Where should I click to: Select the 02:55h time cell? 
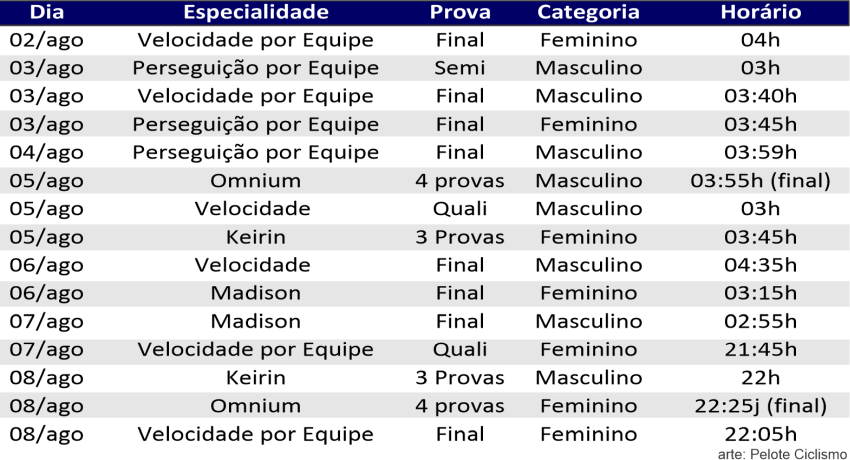760,321
